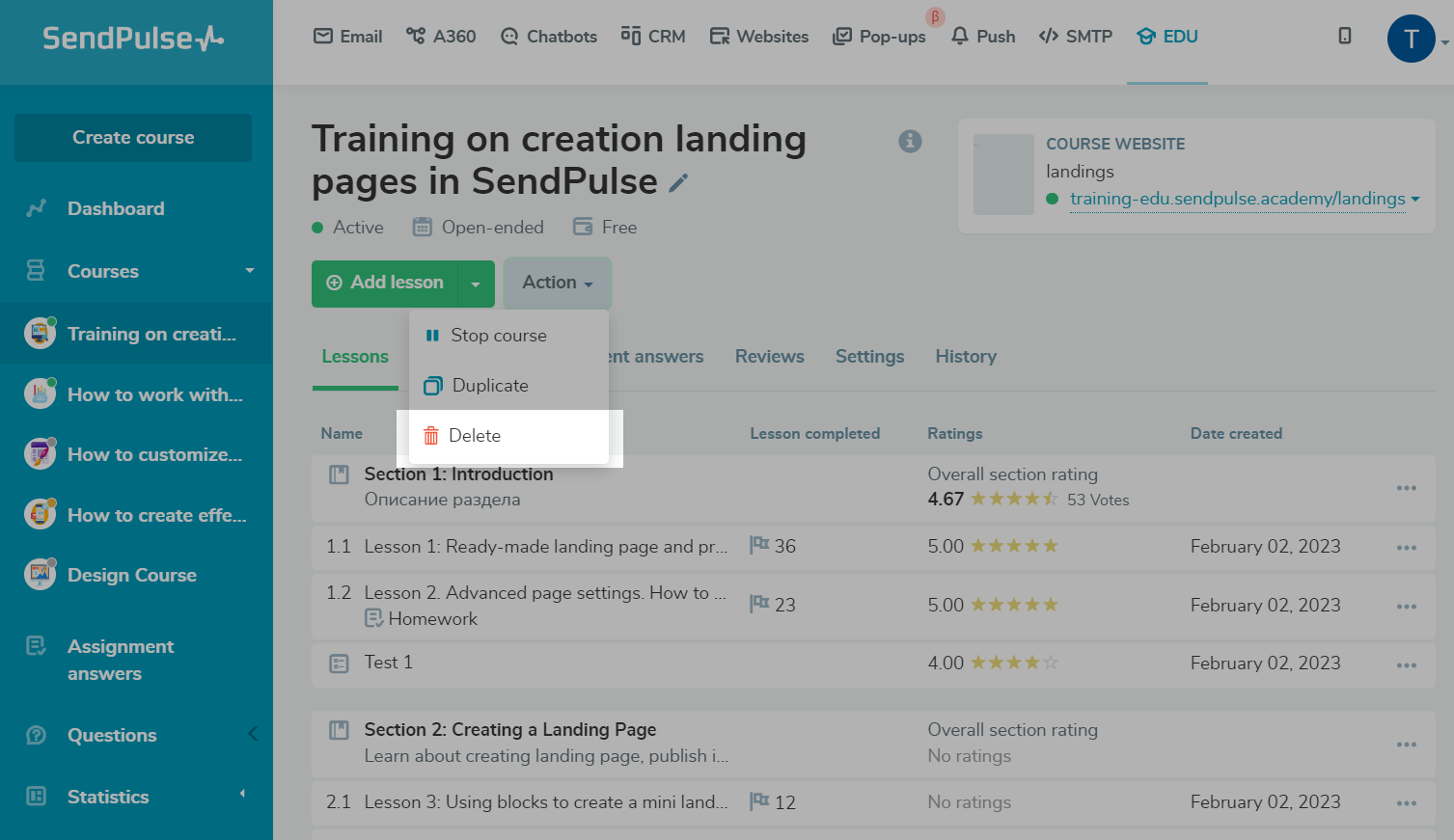Open three-dot menu for Test 1 row
Image resolution: width=1454 pixels, height=840 pixels.
click(x=1406, y=664)
